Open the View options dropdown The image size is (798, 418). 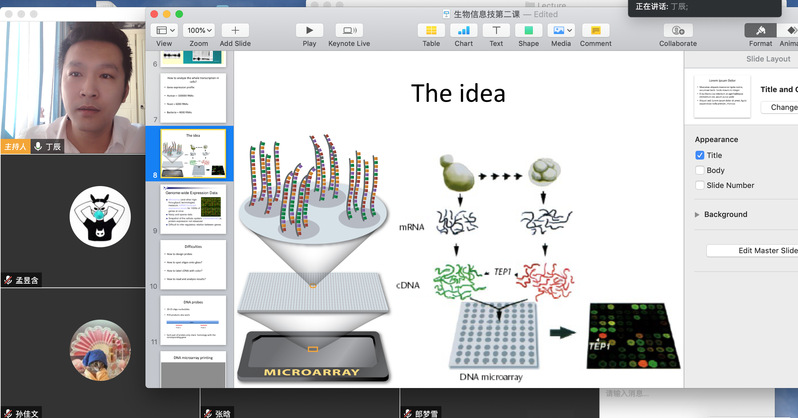(163, 31)
